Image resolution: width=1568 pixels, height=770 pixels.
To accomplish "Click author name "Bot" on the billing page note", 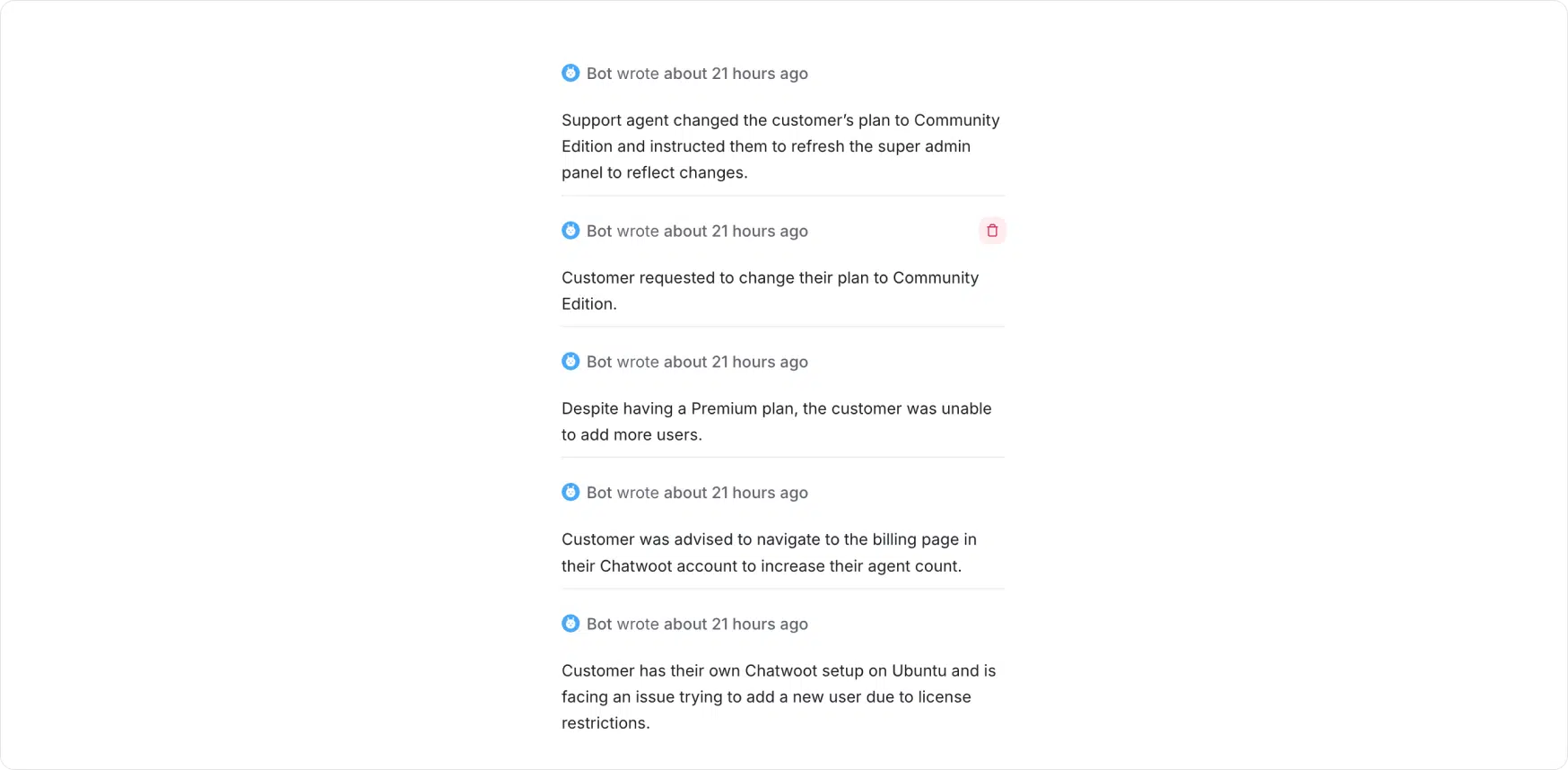I will (599, 494).
